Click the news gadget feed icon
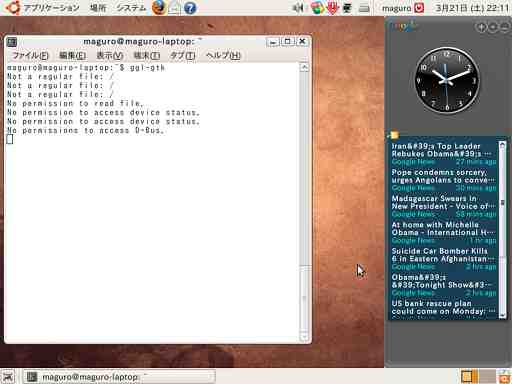This screenshot has height=384, width=512. pos(394,135)
